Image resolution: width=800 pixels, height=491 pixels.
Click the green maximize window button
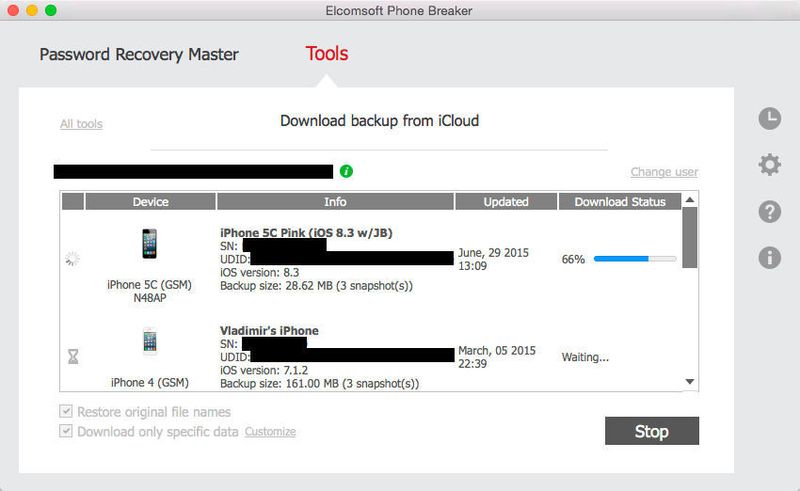pos(51,10)
